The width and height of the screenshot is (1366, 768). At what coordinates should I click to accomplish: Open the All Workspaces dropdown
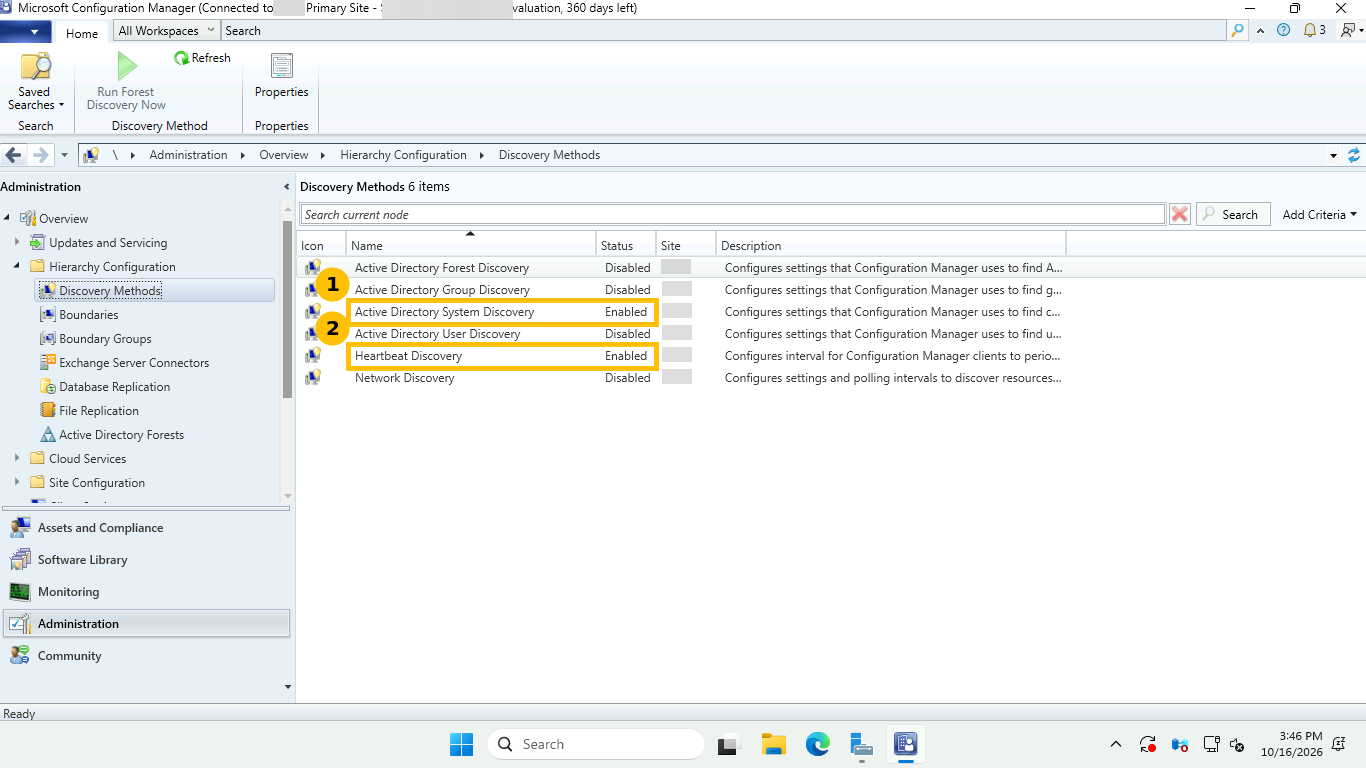coord(166,31)
